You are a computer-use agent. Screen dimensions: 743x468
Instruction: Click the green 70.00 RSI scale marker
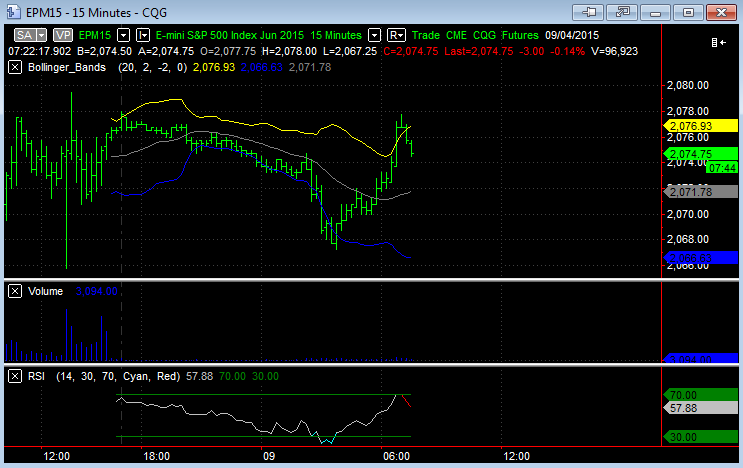[x=701, y=395]
